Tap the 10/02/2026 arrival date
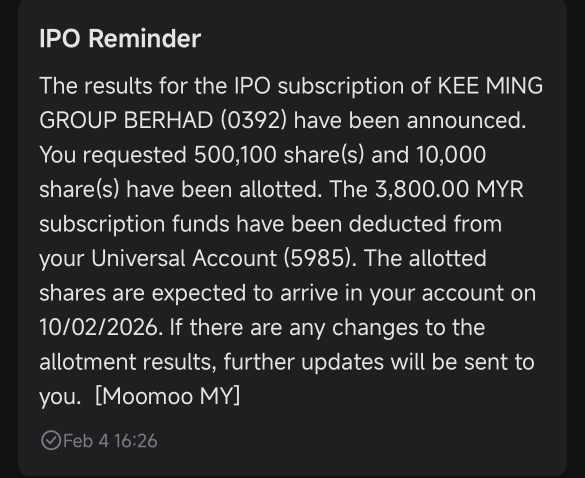This screenshot has width=585, height=478. point(101,328)
